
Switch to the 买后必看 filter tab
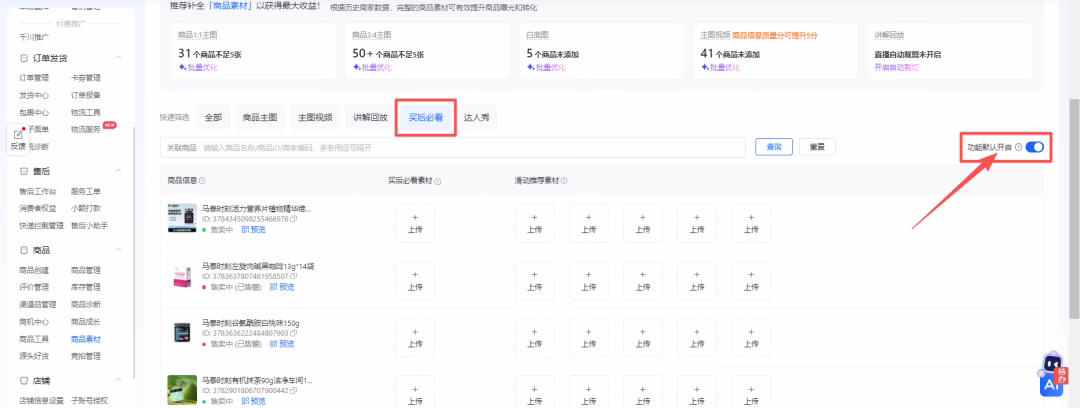click(426, 117)
